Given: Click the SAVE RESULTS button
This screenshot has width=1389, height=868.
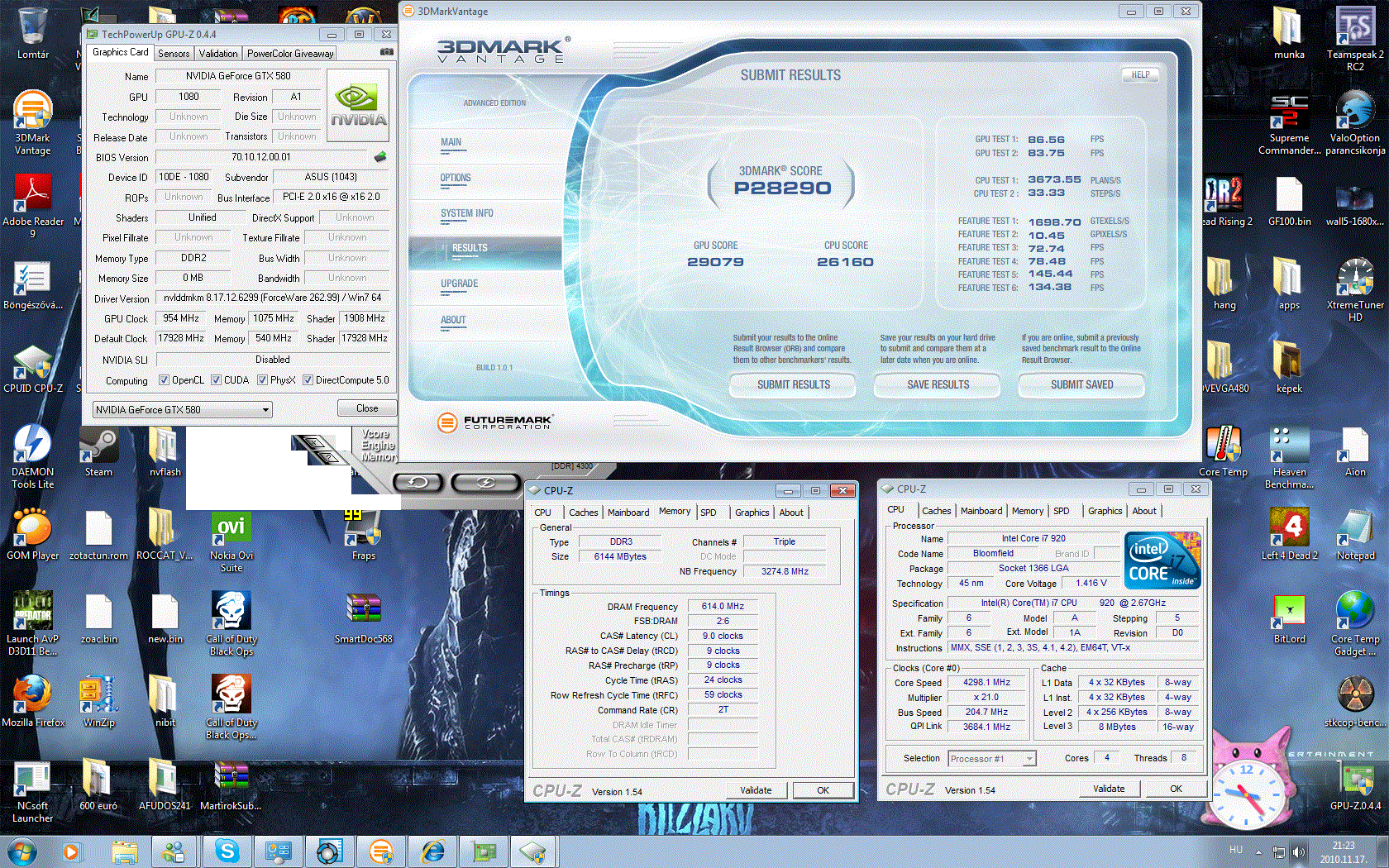Looking at the screenshot, I should click(938, 384).
